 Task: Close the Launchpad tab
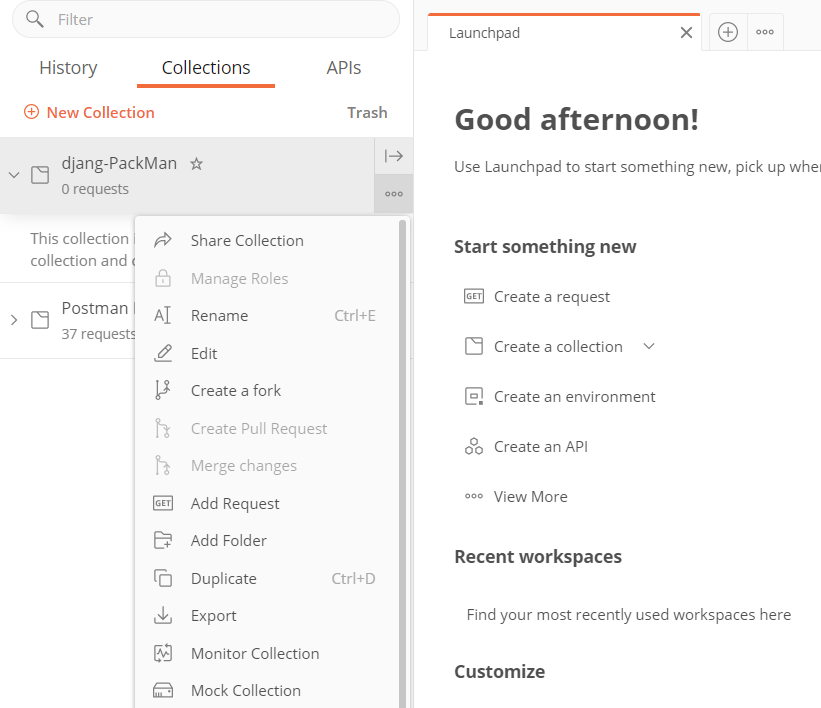click(x=686, y=32)
